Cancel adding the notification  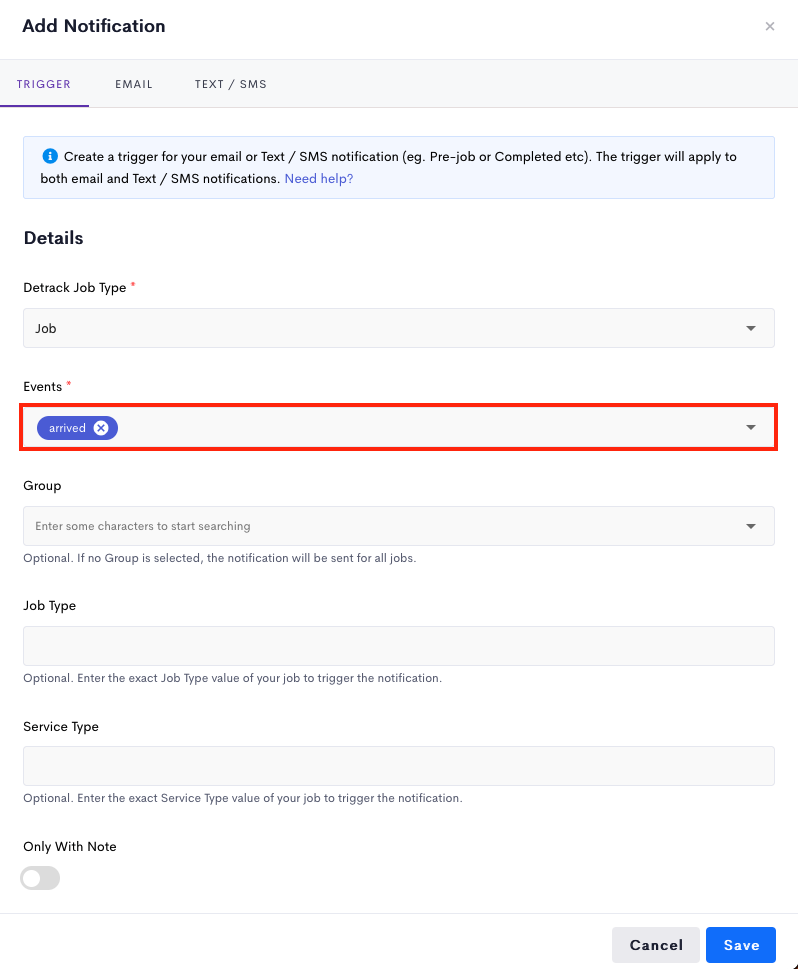pyautogui.click(x=656, y=945)
